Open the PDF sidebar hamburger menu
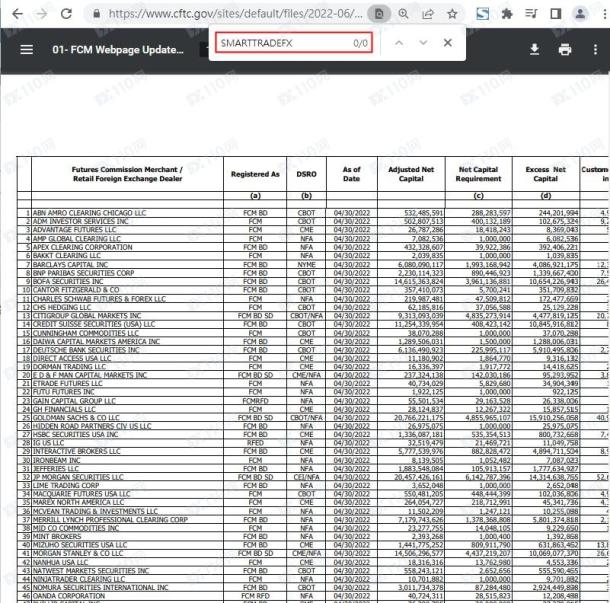 tap(26, 49)
